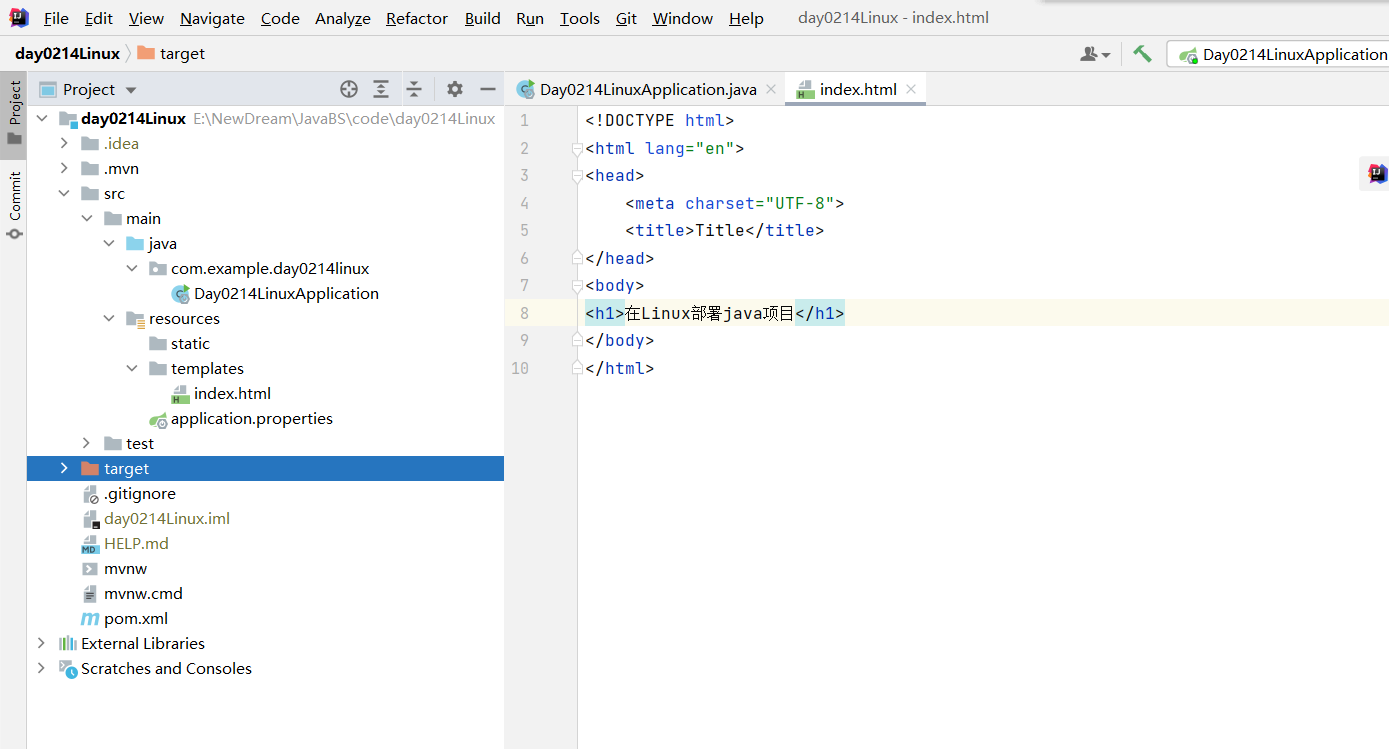Open the Build menu
Screen dimensions: 1389x749
tap(483, 18)
